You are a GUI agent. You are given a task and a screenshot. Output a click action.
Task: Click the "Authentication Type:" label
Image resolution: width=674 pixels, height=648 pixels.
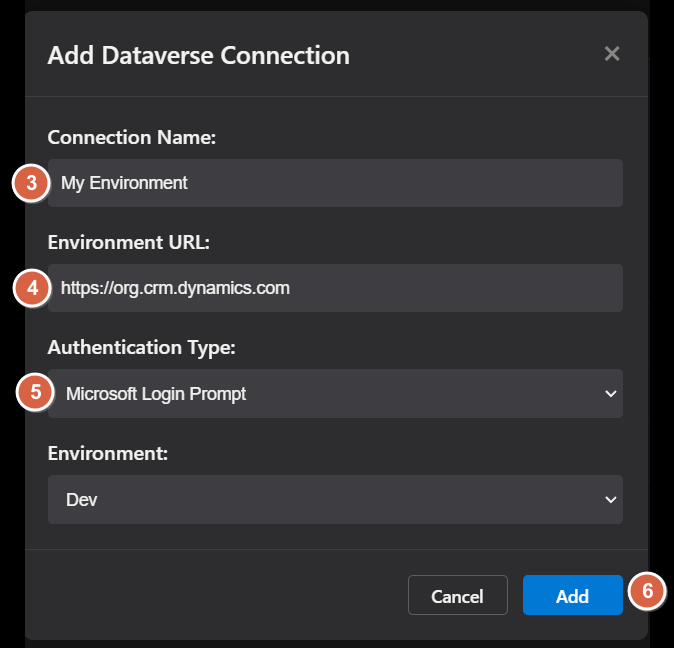point(140,347)
